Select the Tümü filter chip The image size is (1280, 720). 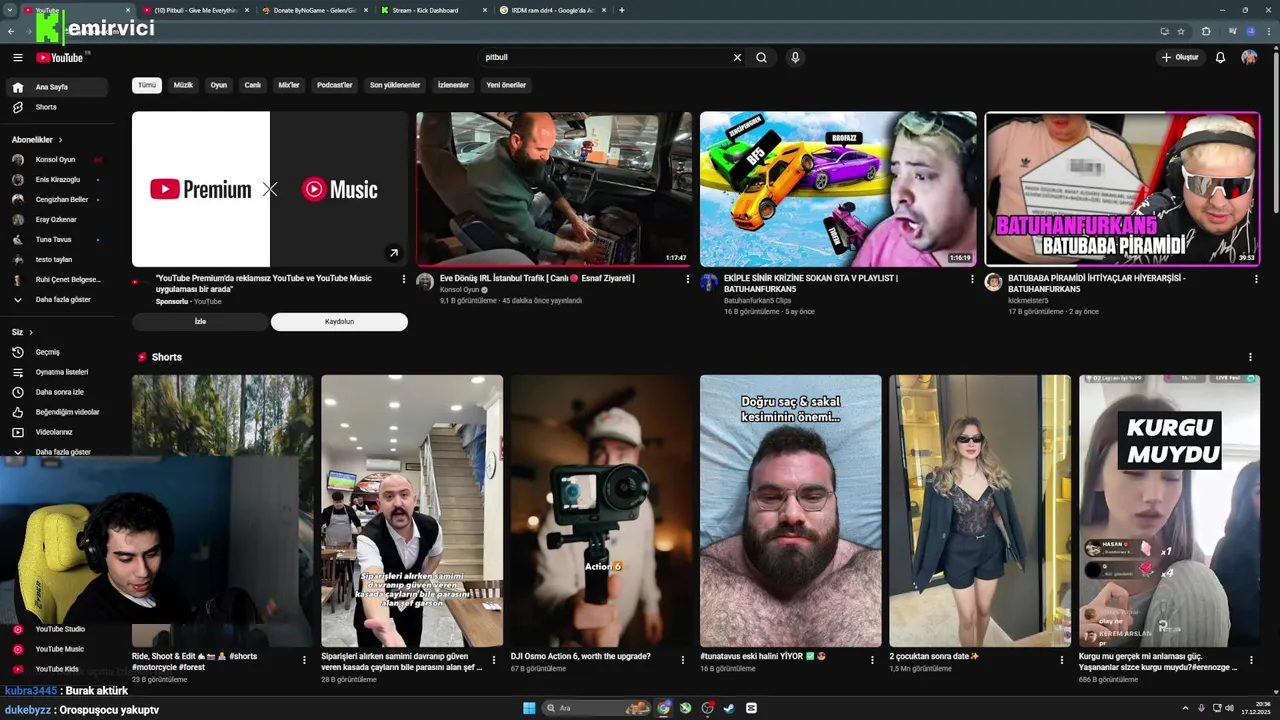click(x=147, y=85)
